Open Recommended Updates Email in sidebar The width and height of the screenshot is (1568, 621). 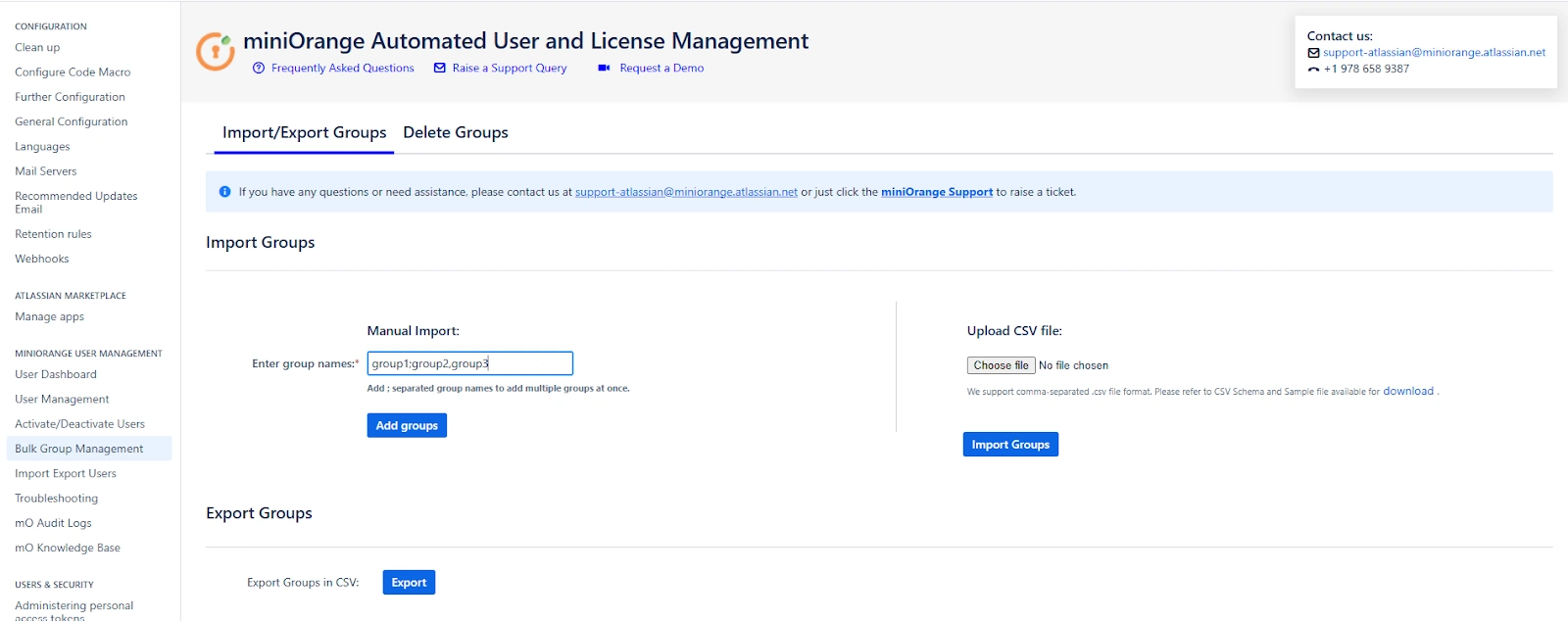click(x=75, y=202)
